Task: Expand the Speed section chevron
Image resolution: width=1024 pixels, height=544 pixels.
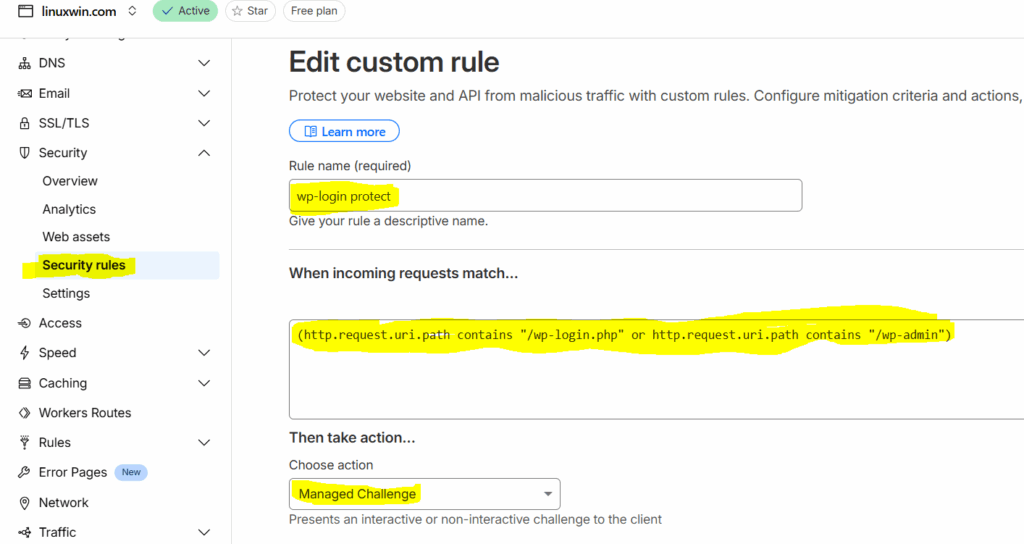Action: tap(204, 353)
